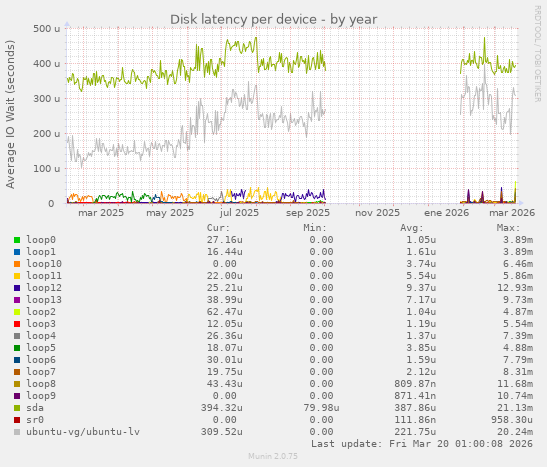Click the loop12 dark blue swatch

17,288
